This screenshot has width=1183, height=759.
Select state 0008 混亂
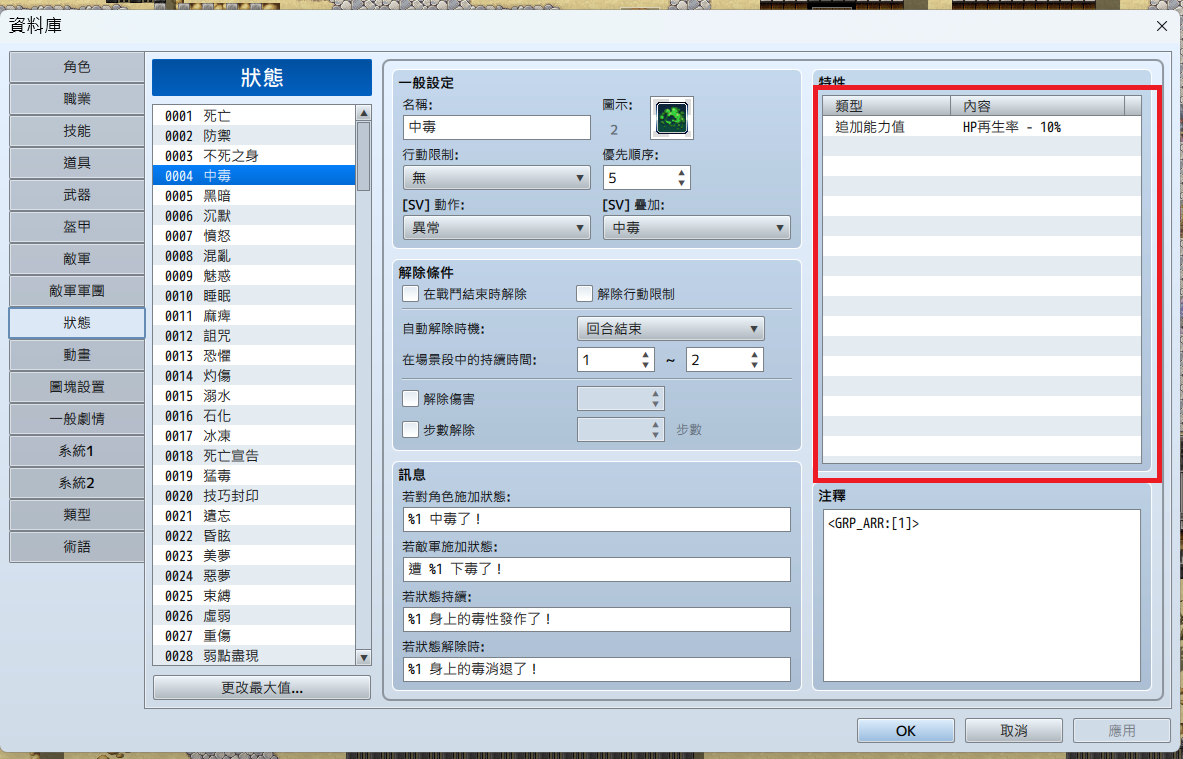point(254,256)
